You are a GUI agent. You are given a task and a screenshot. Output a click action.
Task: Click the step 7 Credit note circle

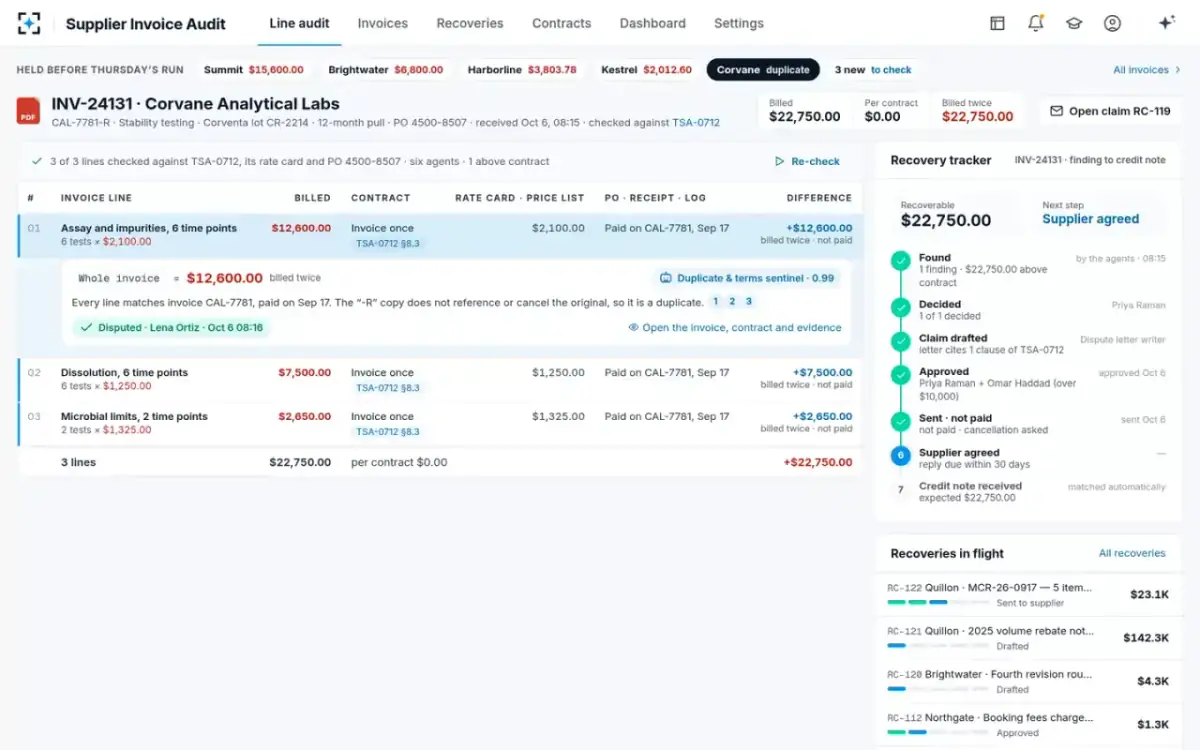901,490
